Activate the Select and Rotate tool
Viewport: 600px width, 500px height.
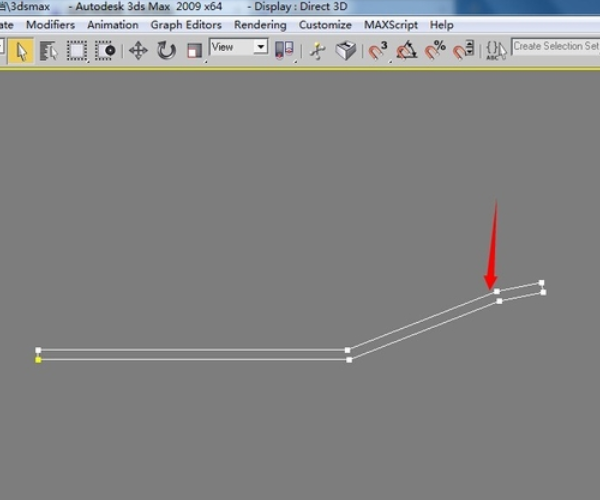click(166, 51)
